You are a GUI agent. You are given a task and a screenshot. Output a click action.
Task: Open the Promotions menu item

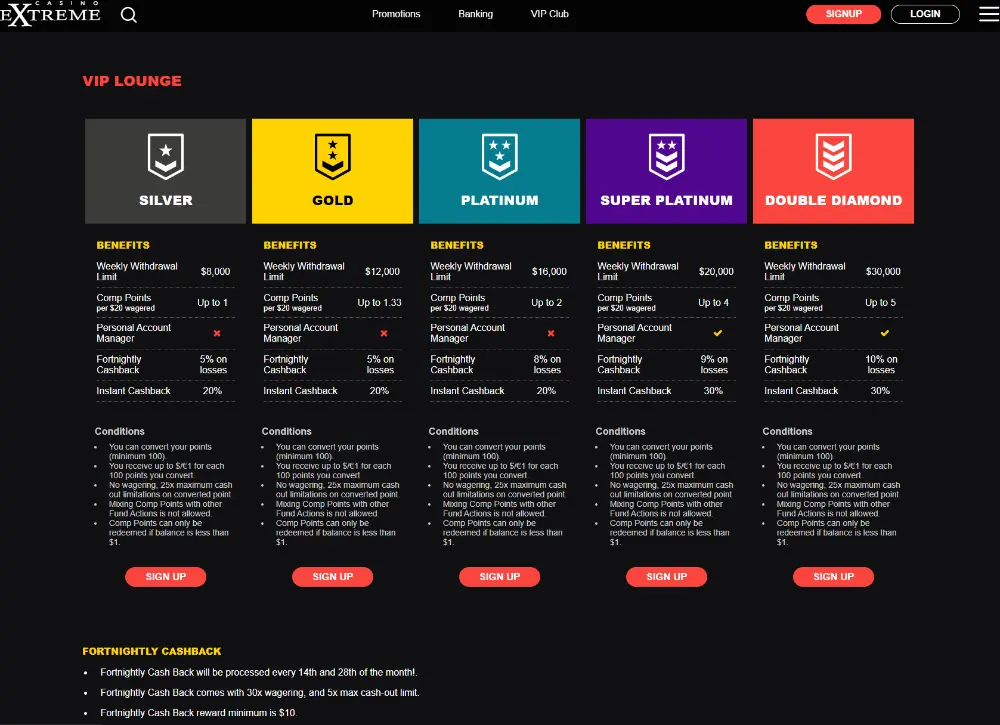click(x=396, y=14)
